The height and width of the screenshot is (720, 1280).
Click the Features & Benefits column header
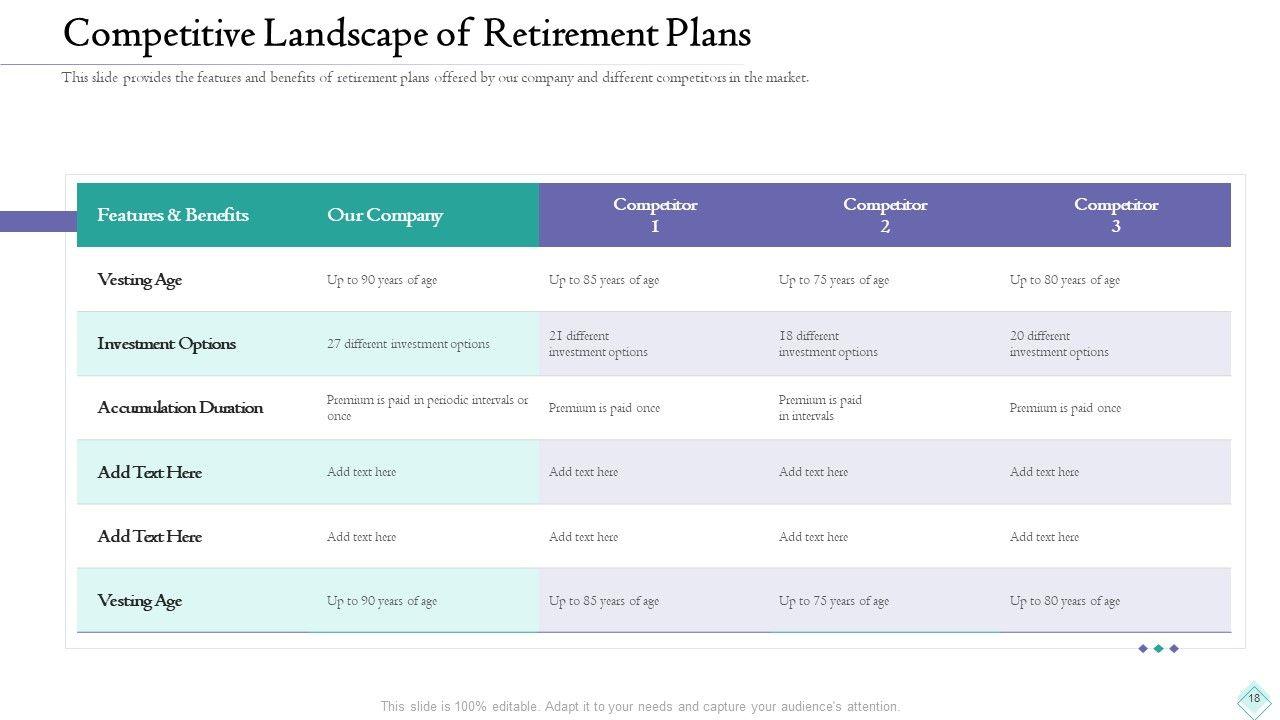pos(173,215)
